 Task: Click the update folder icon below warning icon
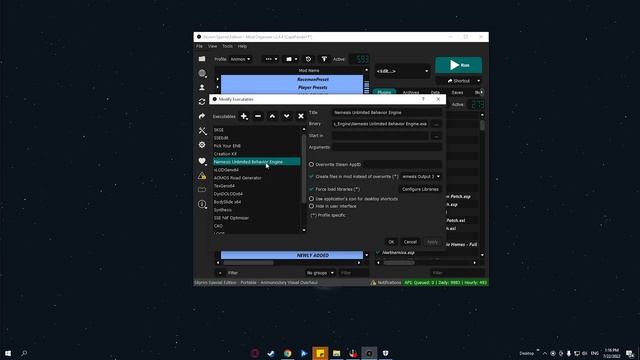tap(202, 190)
